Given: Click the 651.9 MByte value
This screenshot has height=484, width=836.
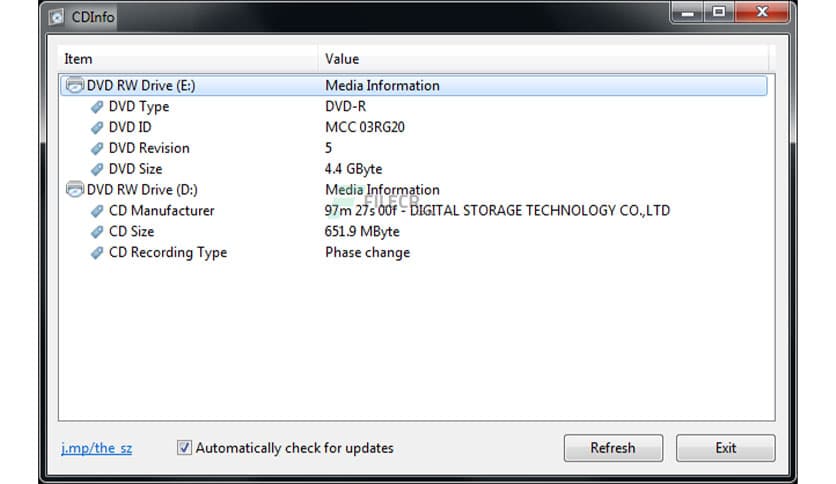Looking at the screenshot, I should tap(362, 231).
